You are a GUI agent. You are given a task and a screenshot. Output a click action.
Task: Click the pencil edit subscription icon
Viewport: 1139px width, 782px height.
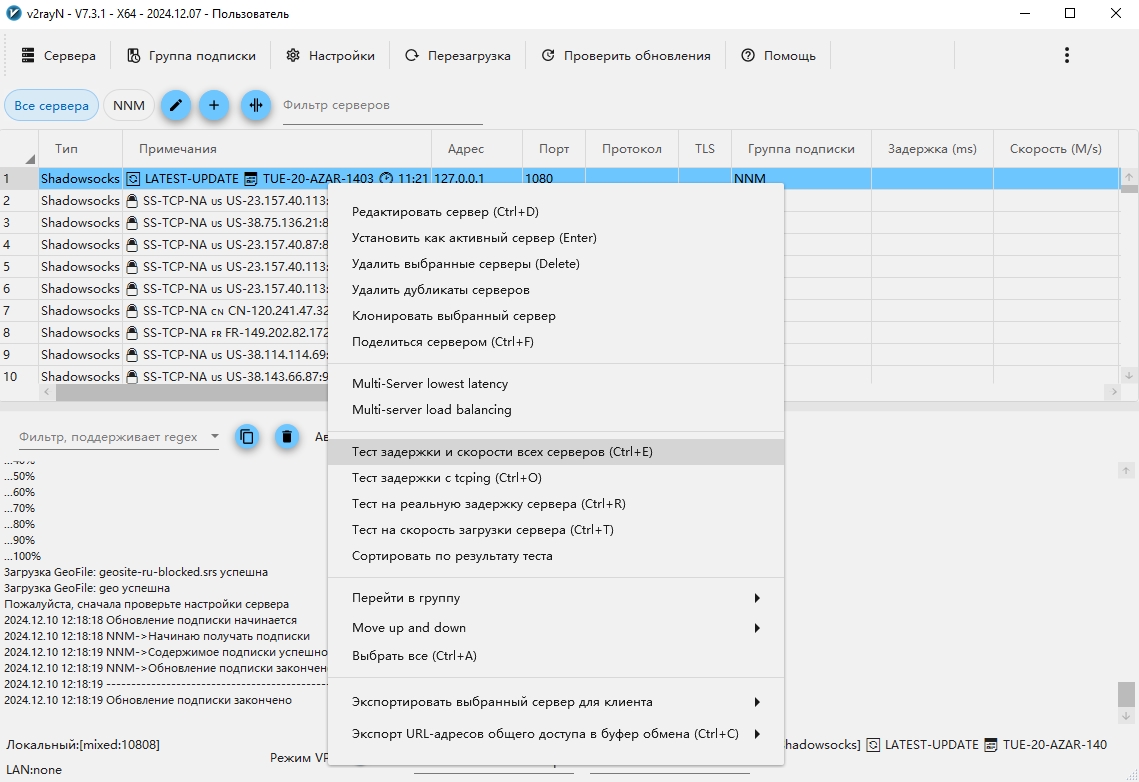176,105
